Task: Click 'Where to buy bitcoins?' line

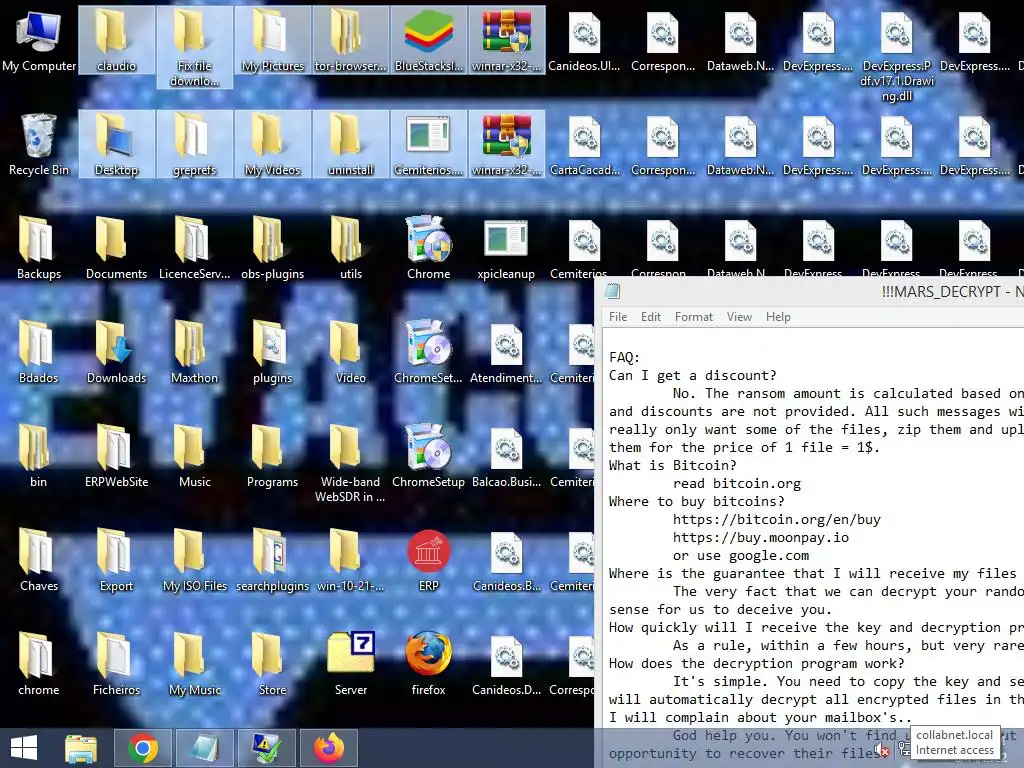Action: point(697,502)
